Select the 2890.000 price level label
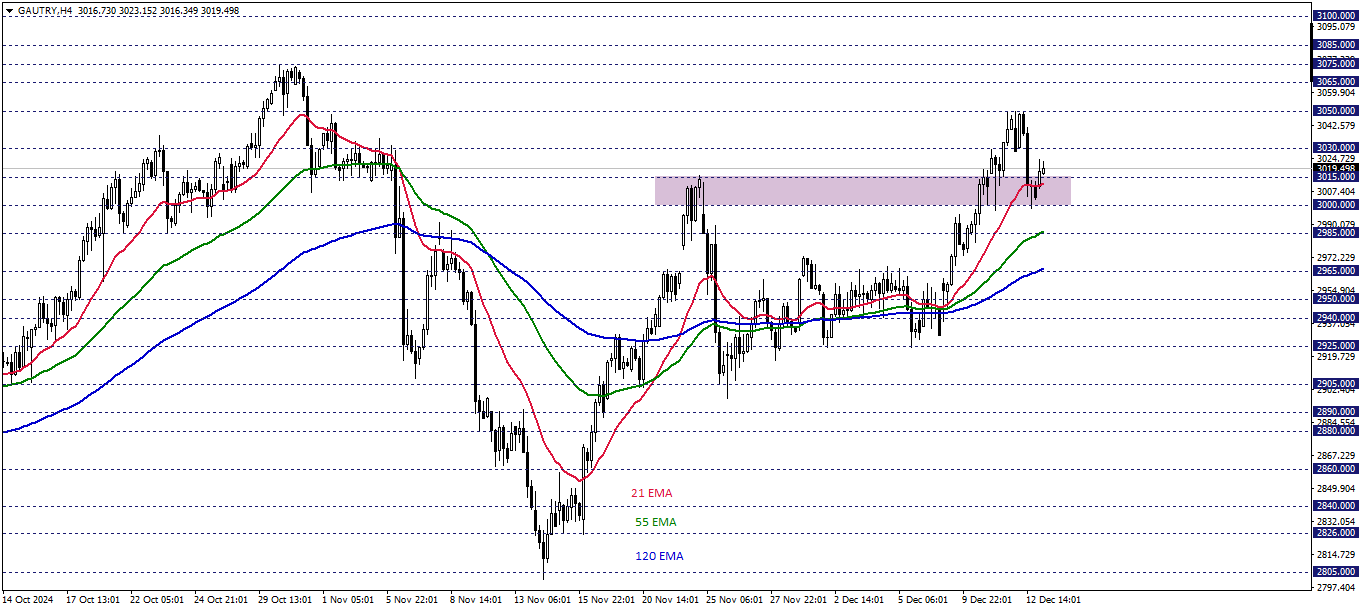Image resolution: width=1362 pixels, height=611 pixels. pos(1336,412)
